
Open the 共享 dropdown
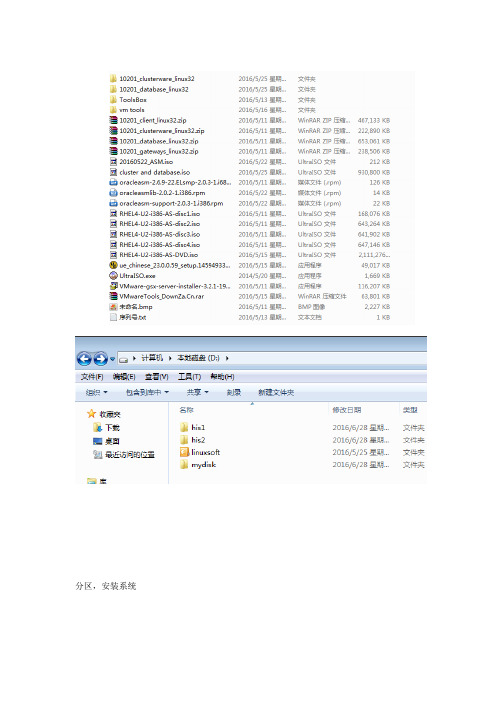tap(197, 392)
